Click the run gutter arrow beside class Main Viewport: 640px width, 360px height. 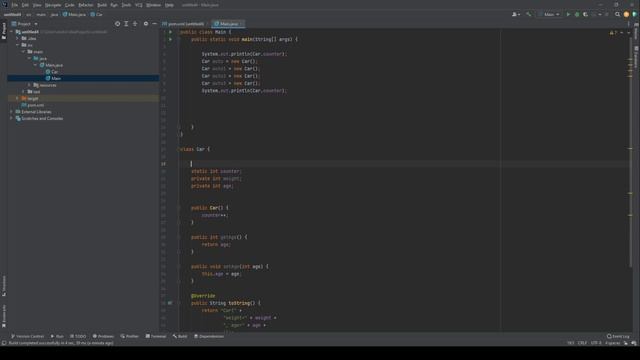(171, 32)
